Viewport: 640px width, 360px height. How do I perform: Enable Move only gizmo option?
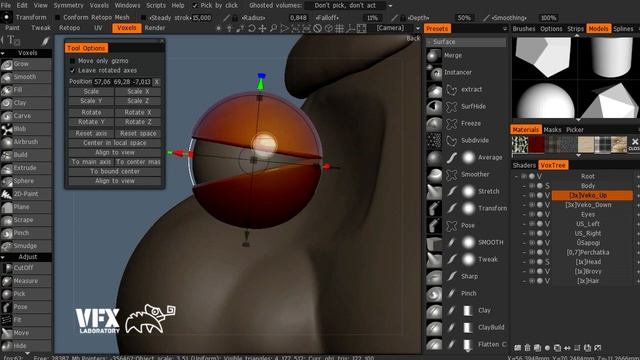point(73,61)
